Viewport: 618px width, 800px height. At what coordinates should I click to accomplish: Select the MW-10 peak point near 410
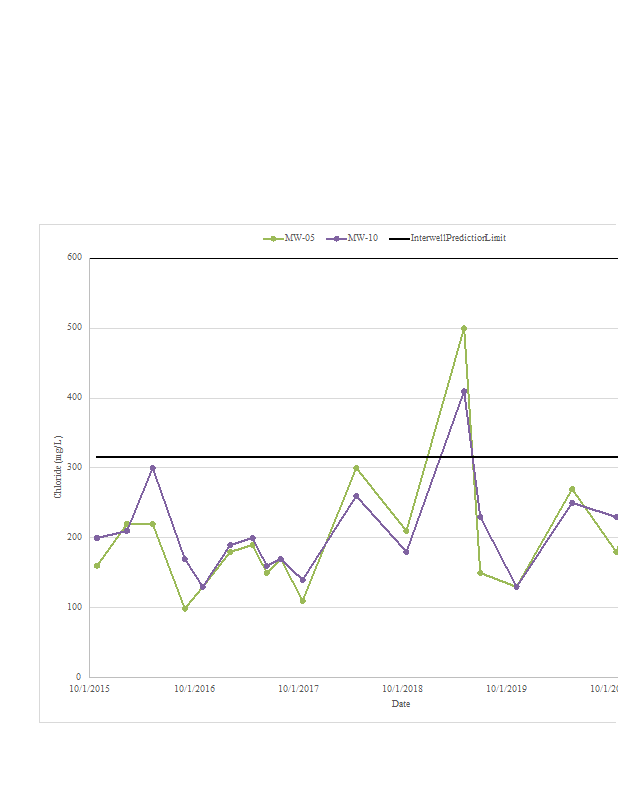[464, 391]
